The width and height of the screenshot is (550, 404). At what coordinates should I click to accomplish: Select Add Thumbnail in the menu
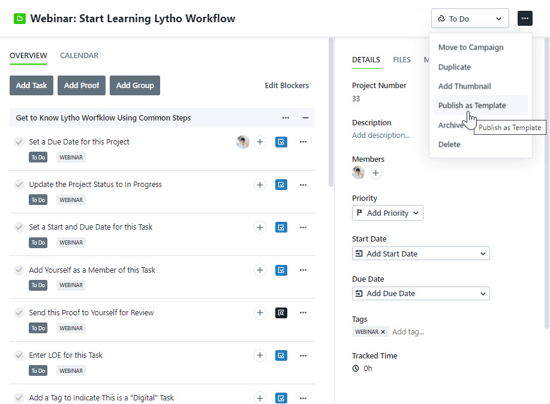[464, 86]
